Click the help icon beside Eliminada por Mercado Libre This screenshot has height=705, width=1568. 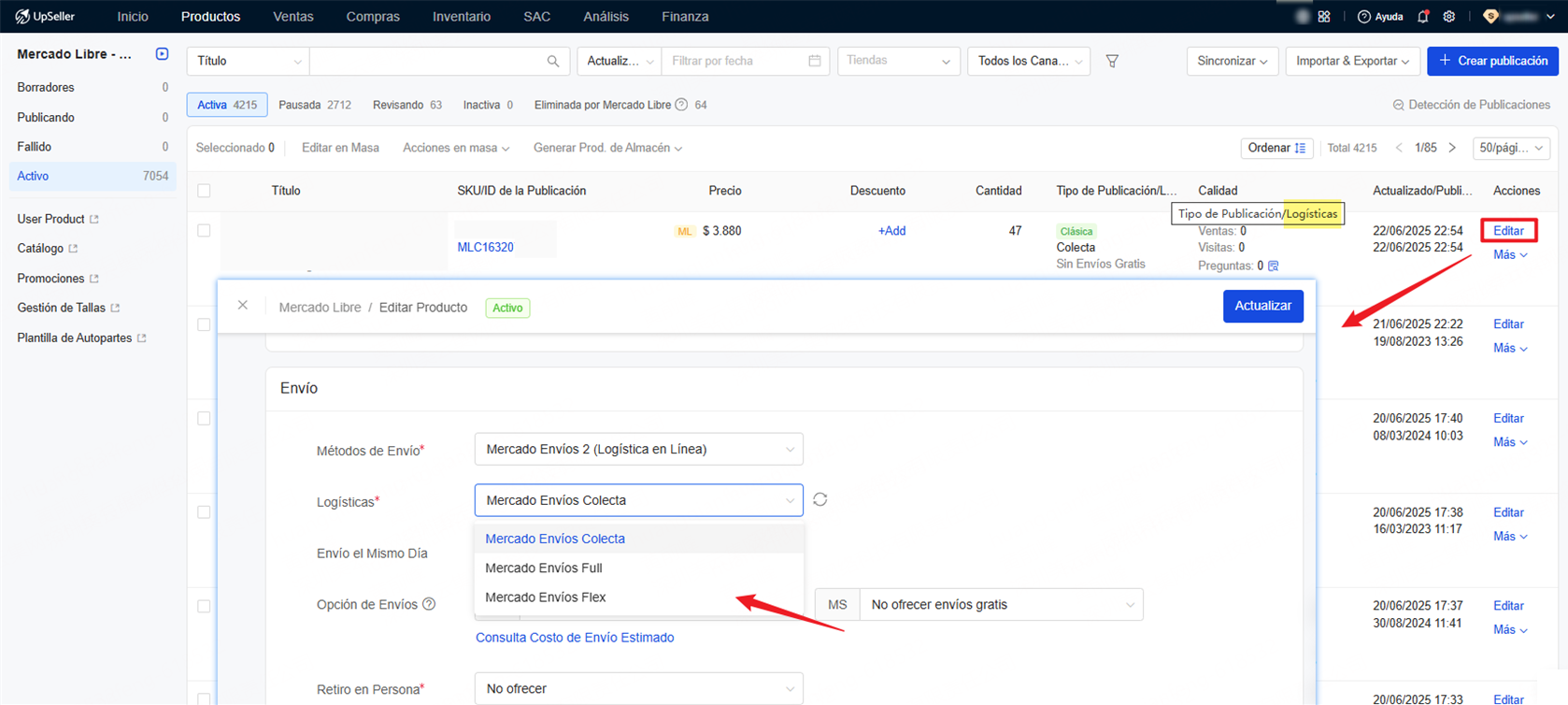pyautogui.click(x=681, y=105)
